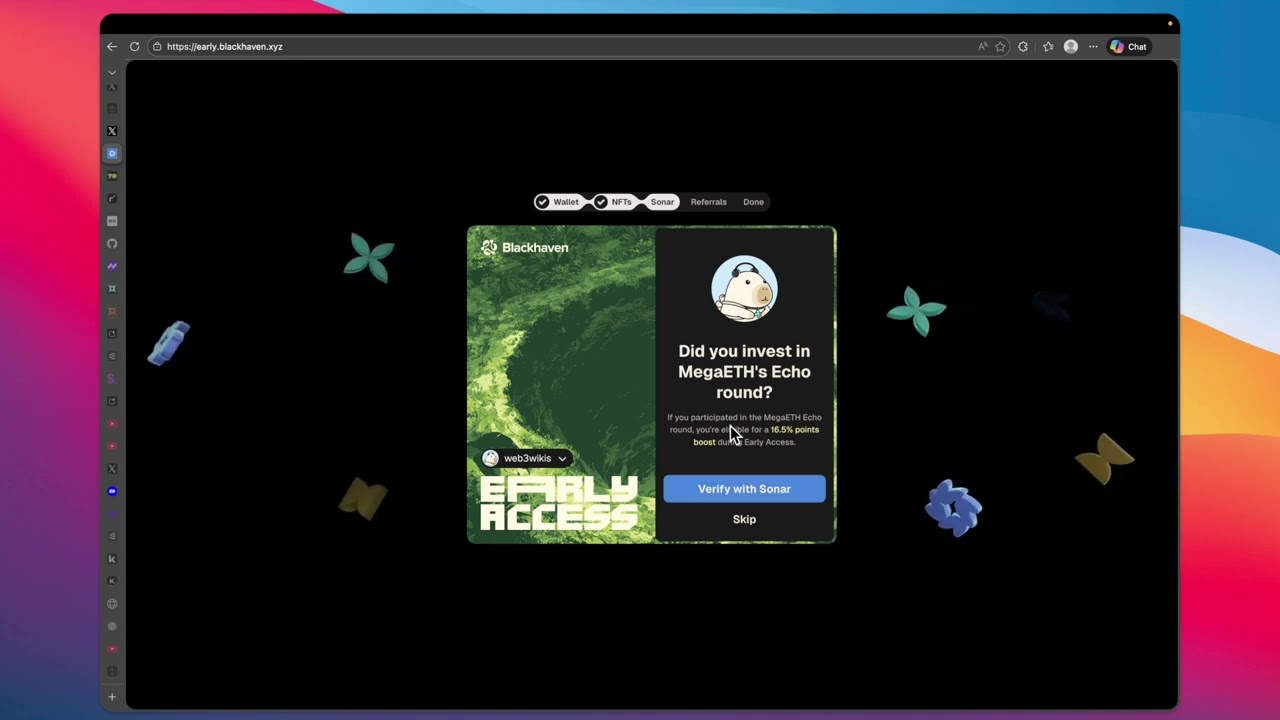The image size is (1280, 720).
Task: Switch to the GitHub sidebar tab
Action: [112, 243]
